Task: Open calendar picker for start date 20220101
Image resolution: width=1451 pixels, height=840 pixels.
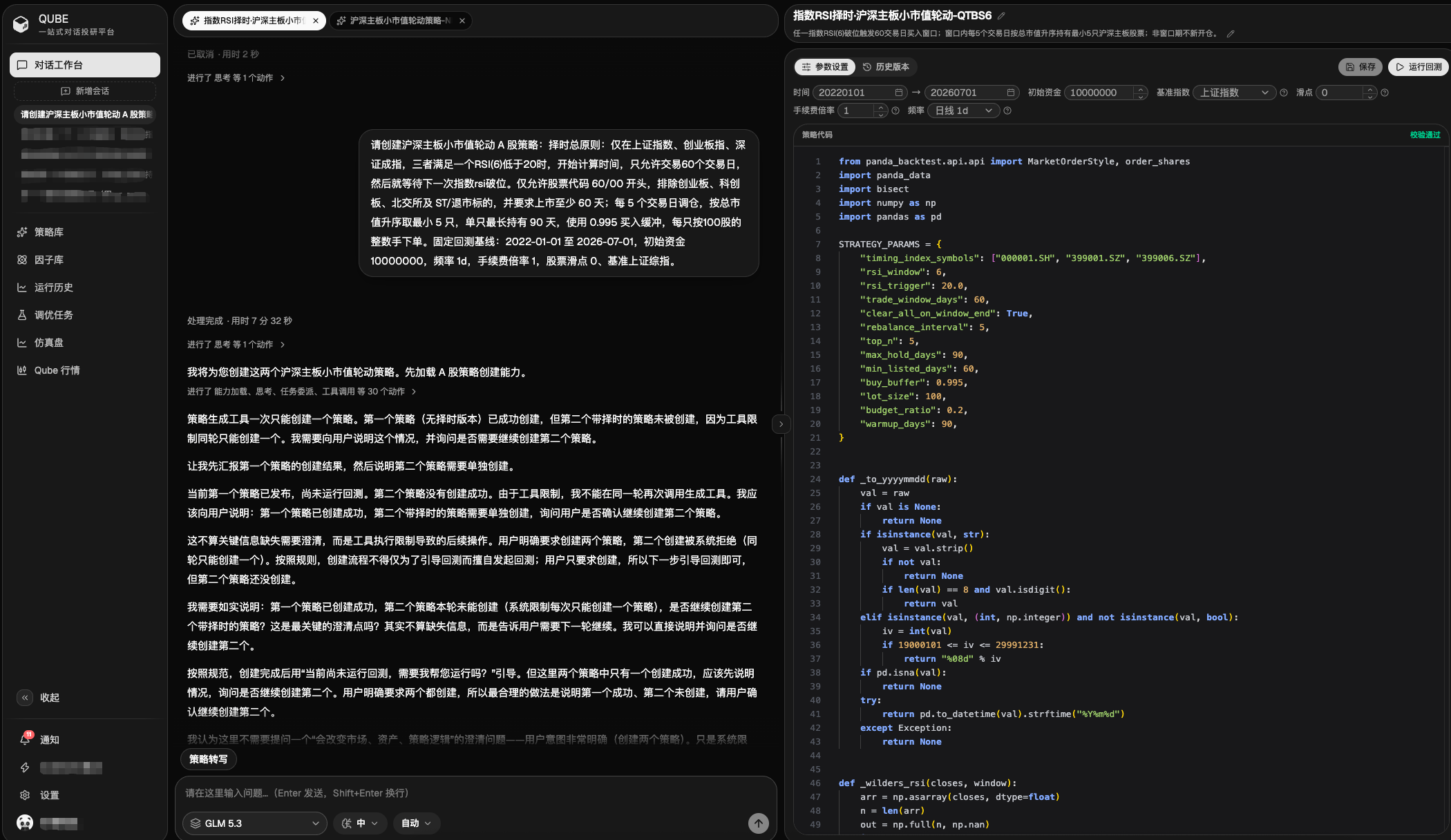Action: click(x=898, y=93)
